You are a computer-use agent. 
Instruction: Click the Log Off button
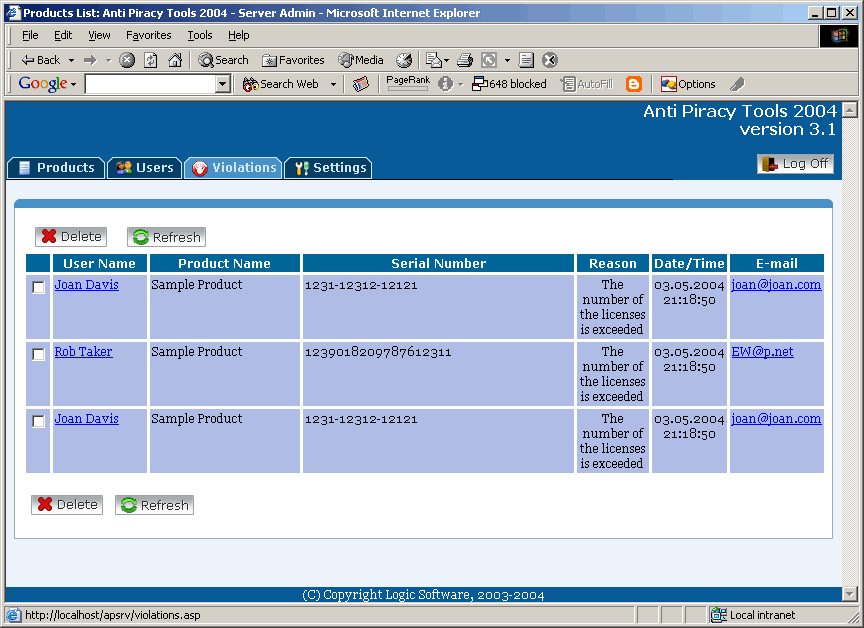coord(795,164)
